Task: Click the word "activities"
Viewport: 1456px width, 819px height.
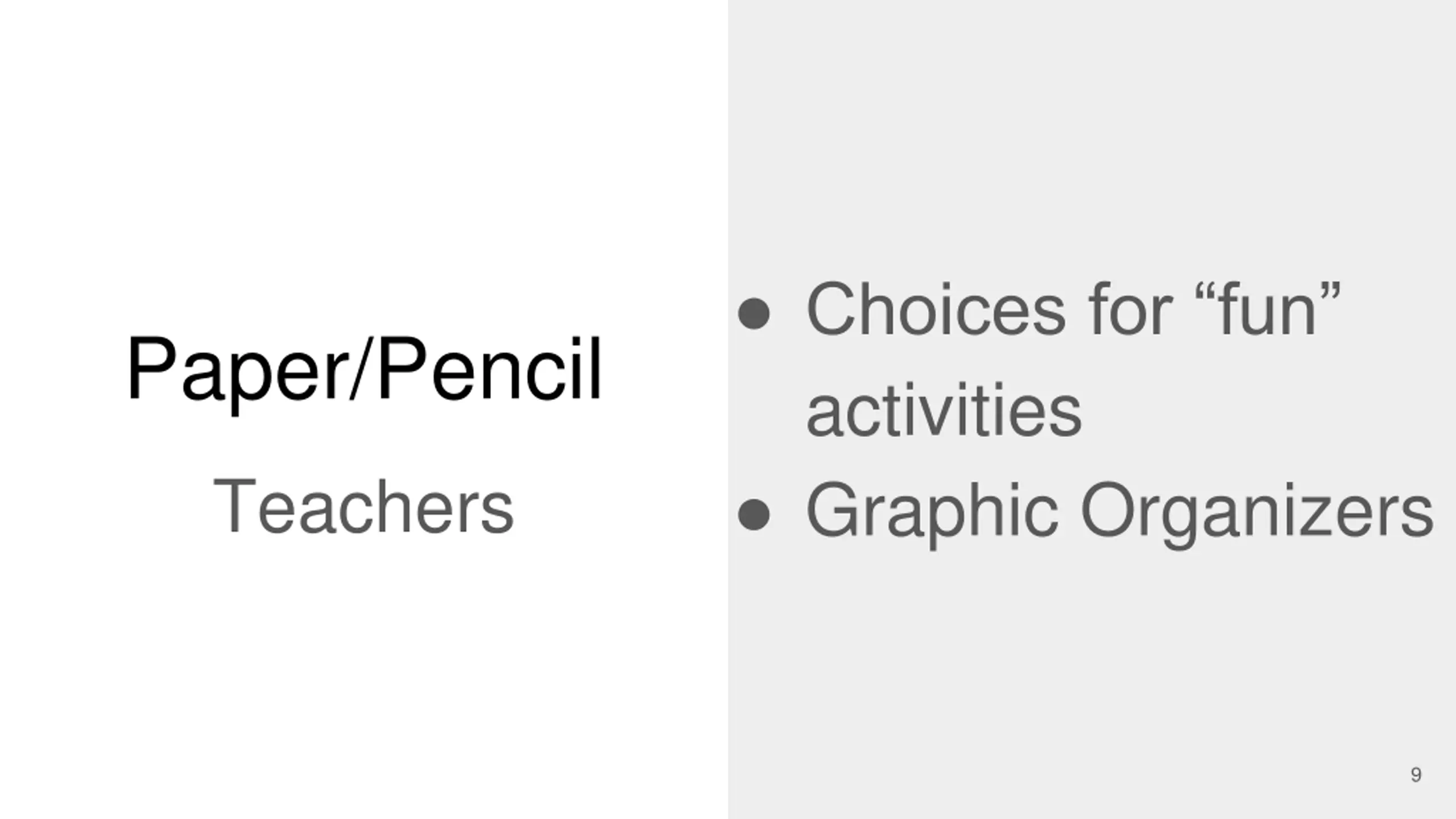Action: coord(944,409)
